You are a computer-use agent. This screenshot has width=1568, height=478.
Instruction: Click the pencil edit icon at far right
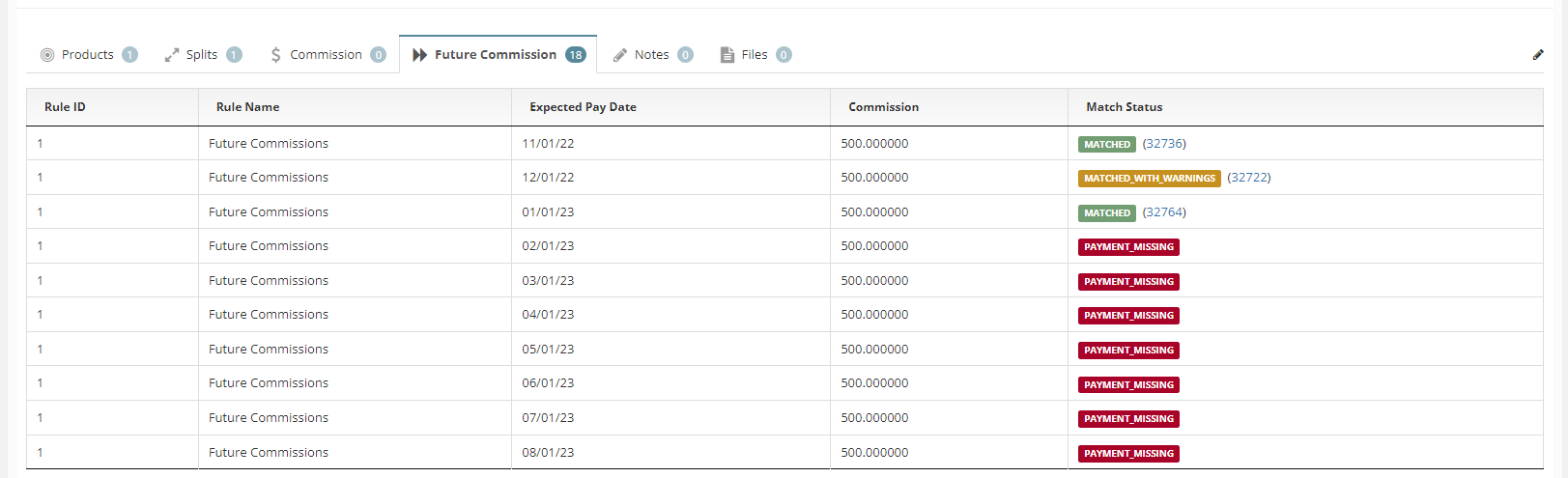point(1538,55)
